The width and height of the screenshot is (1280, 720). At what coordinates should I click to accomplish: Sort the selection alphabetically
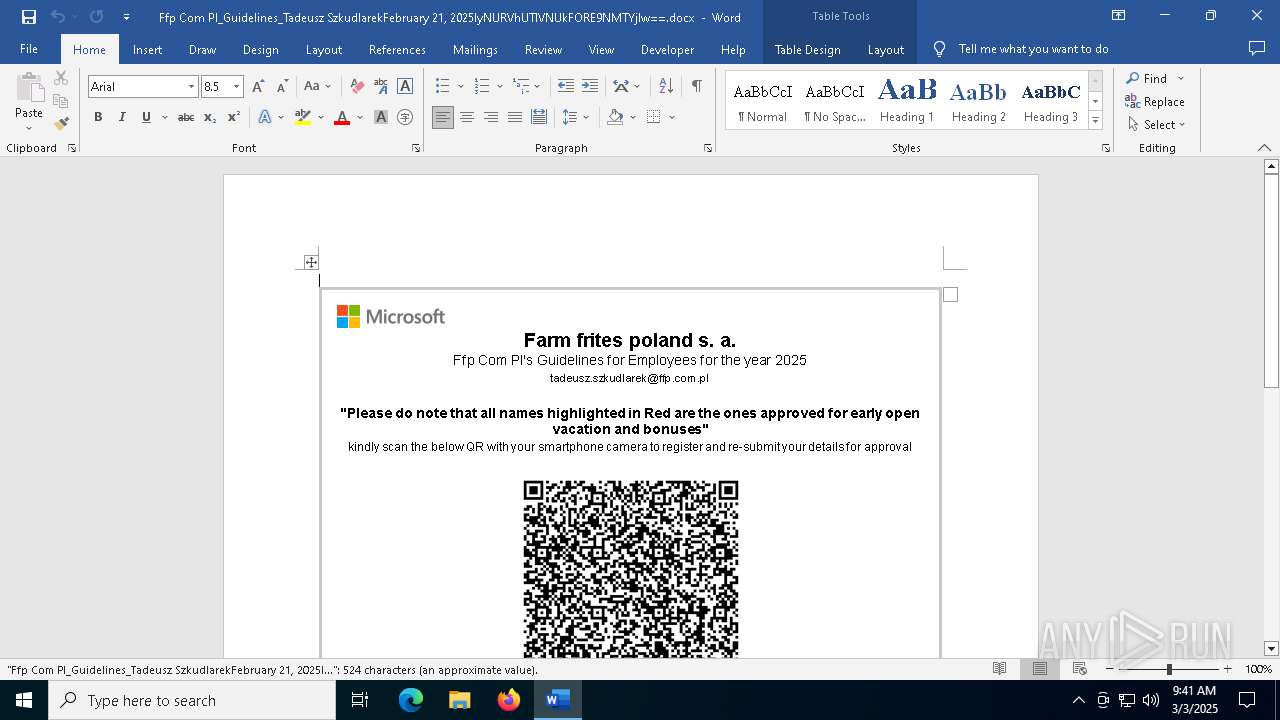click(666, 87)
